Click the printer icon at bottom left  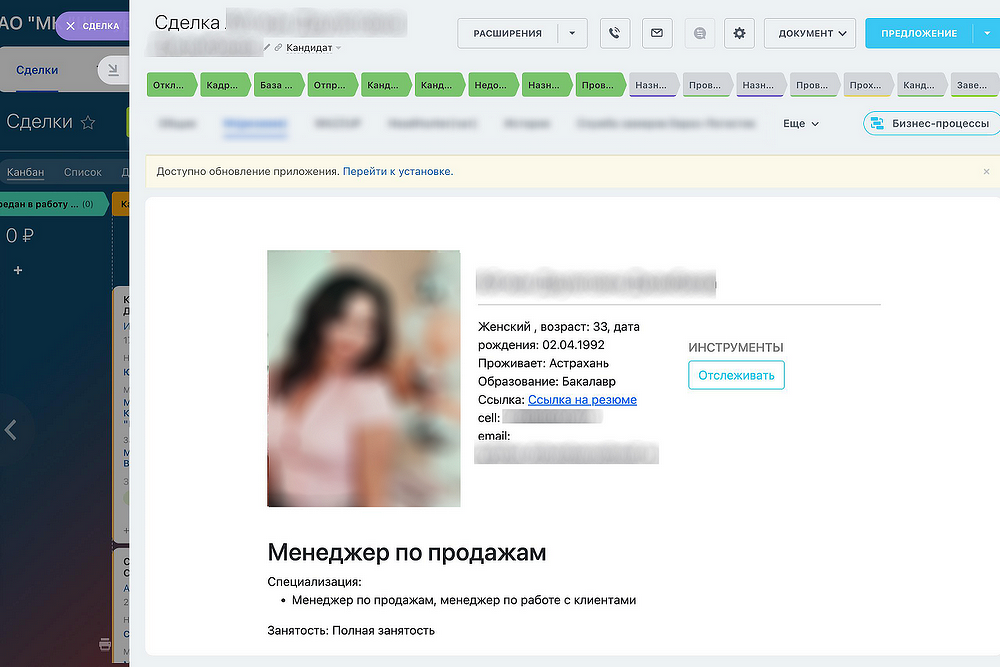coord(106,645)
